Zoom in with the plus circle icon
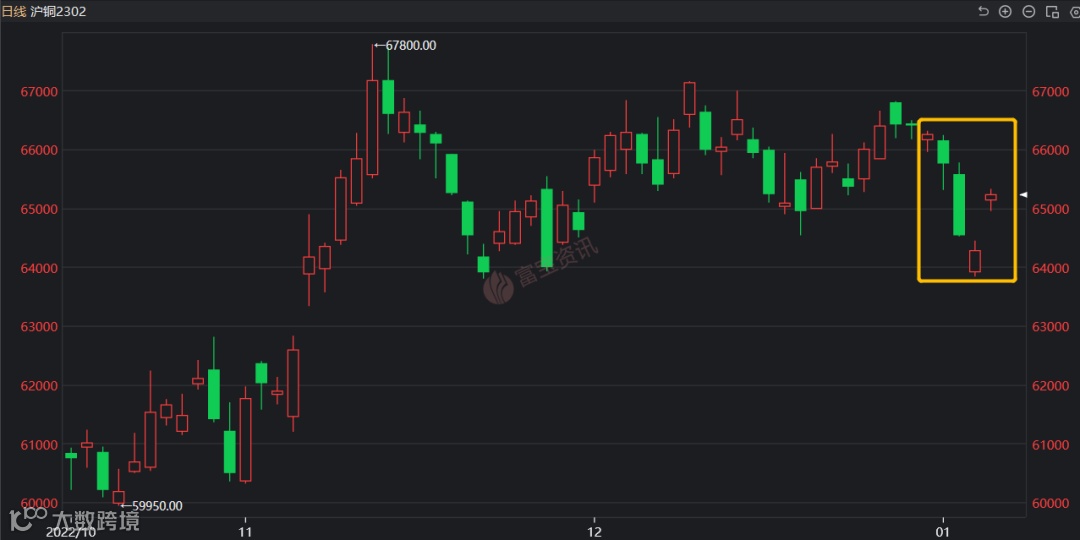Screen dimensions: 1080x540 click(1005, 11)
